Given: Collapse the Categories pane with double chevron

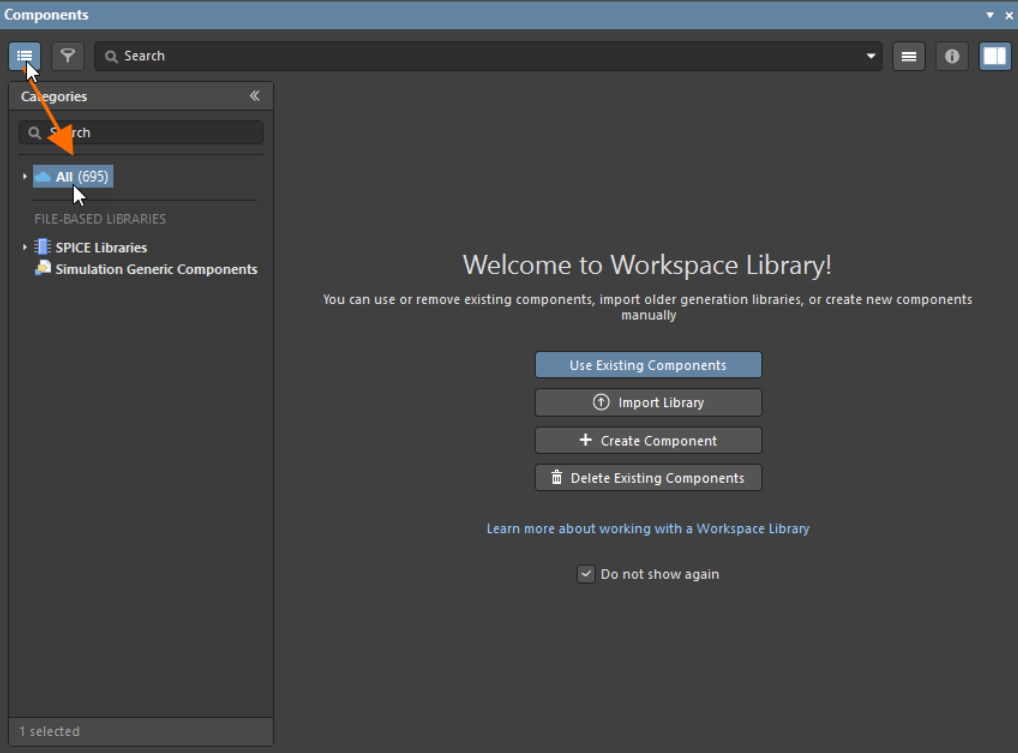Looking at the screenshot, I should [254, 96].
